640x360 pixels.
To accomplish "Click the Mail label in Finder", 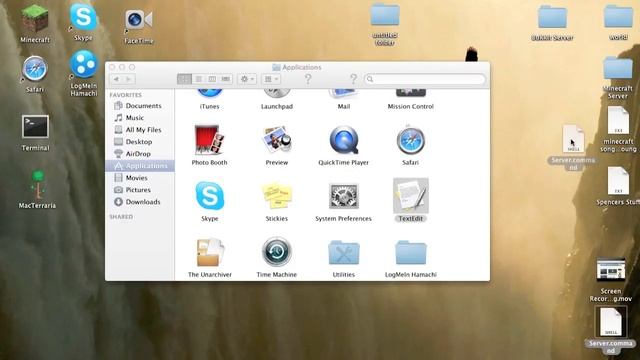I will tap(344, 107).
